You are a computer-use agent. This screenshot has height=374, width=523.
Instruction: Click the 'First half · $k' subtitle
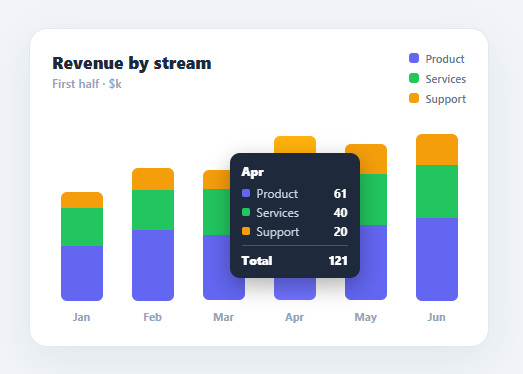(87, 84)
